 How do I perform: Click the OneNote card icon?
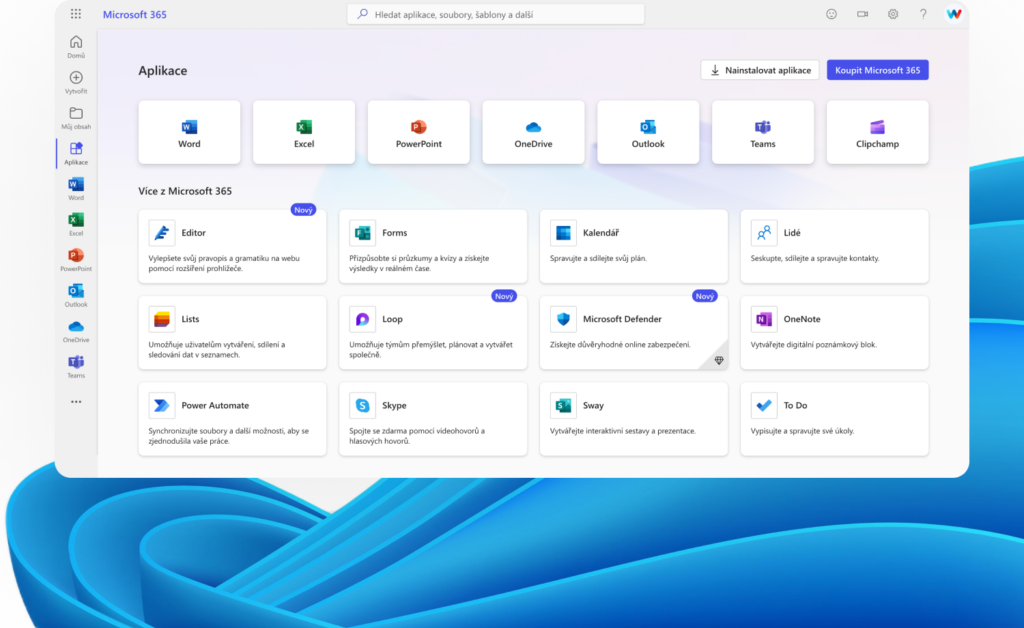[x=763, y=319]
